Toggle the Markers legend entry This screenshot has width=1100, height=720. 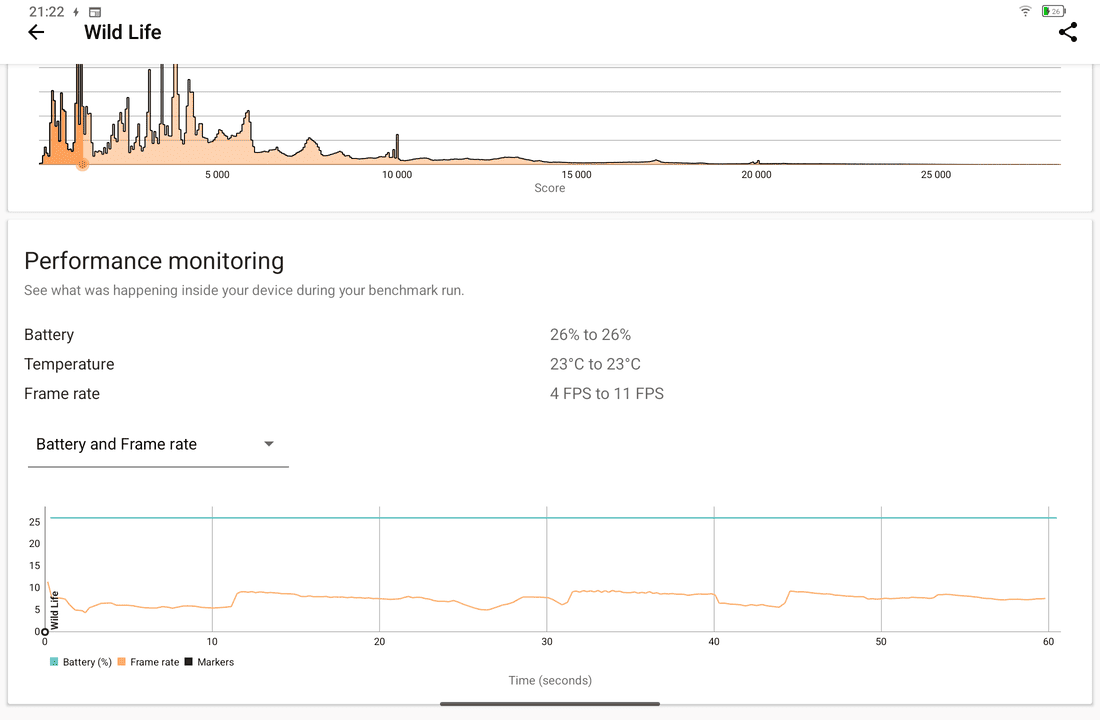[x=209, y=662]
